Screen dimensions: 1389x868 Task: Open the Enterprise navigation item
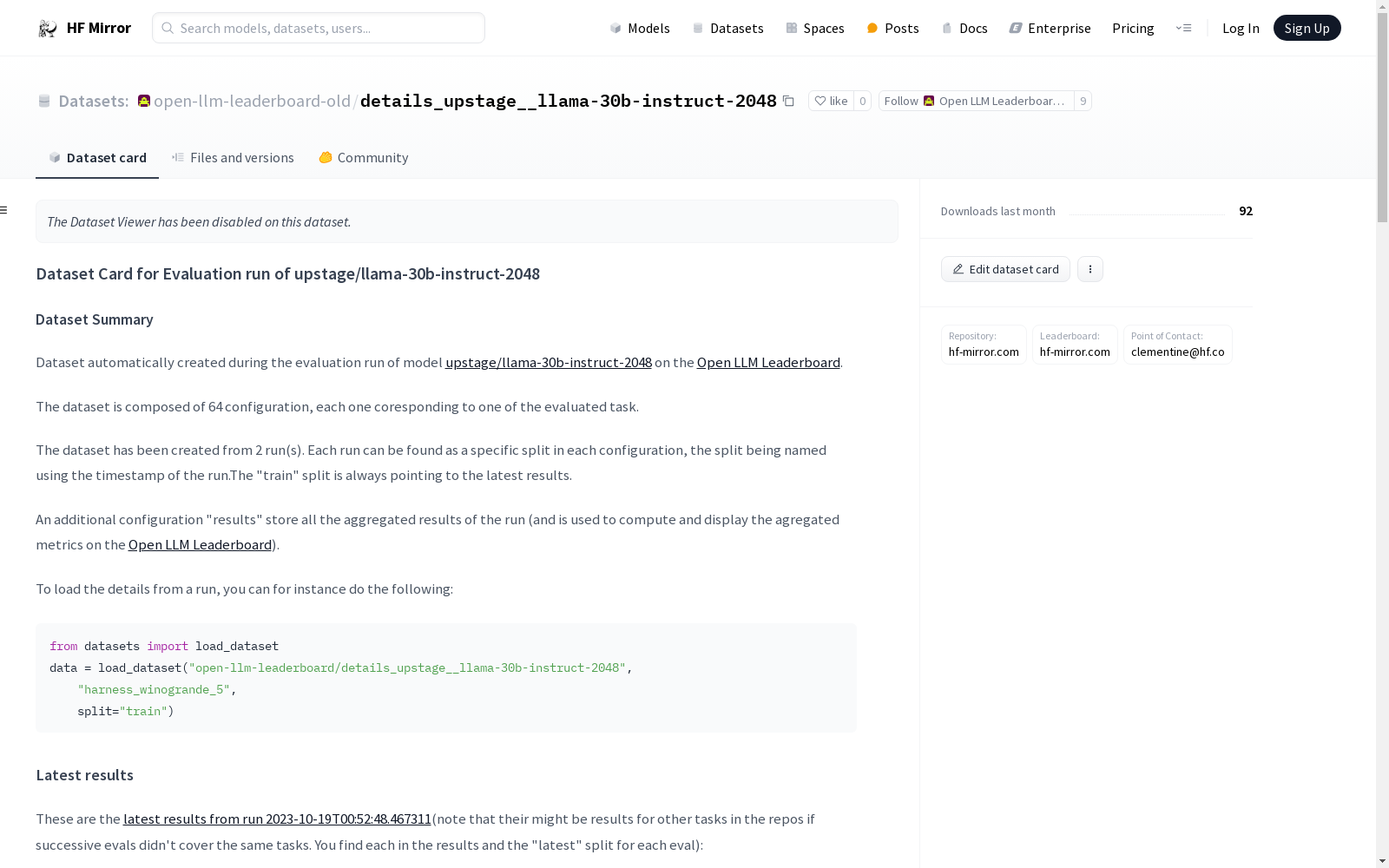coord(1050,29)
